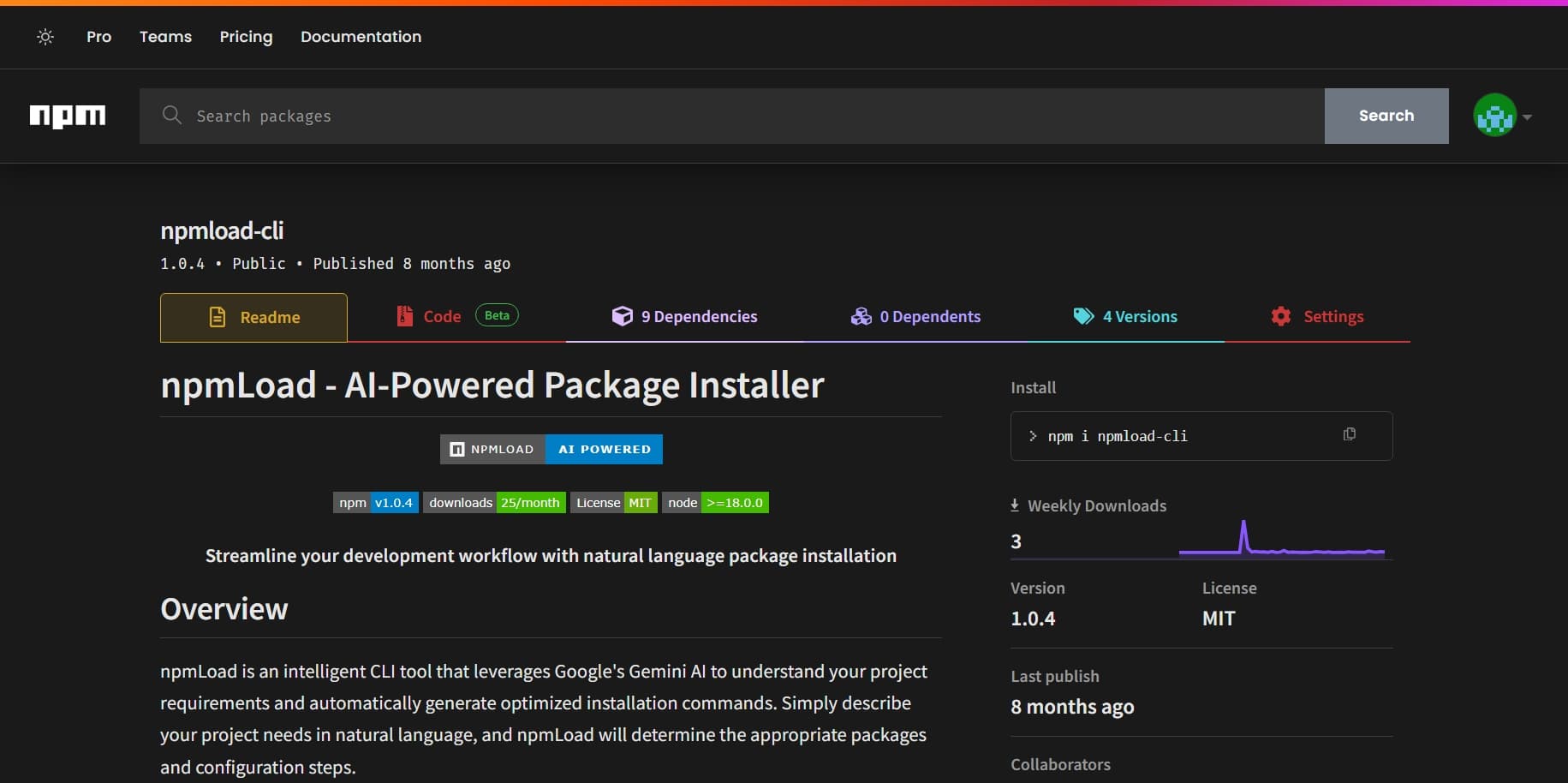Click the 'Published 8 months ago' text
The image size is (1568, 783).
[412, 264]
